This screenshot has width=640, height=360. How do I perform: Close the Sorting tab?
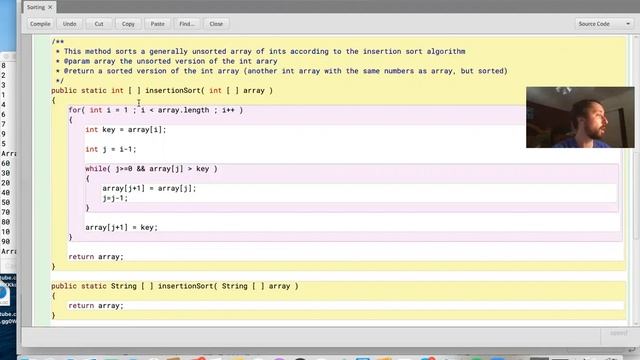click(50, 7)
